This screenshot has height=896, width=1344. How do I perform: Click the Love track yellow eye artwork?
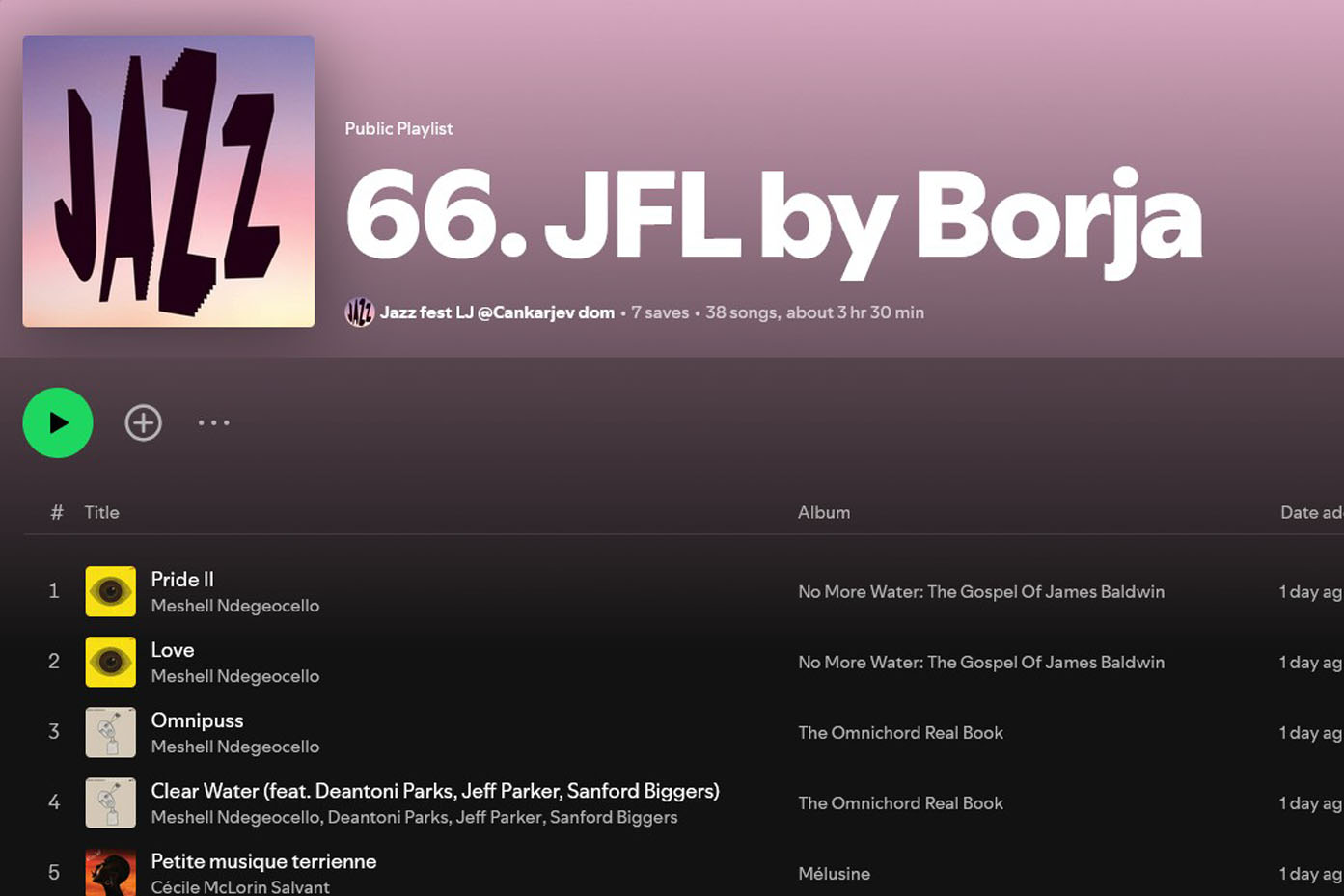click(x=110, y=662)
